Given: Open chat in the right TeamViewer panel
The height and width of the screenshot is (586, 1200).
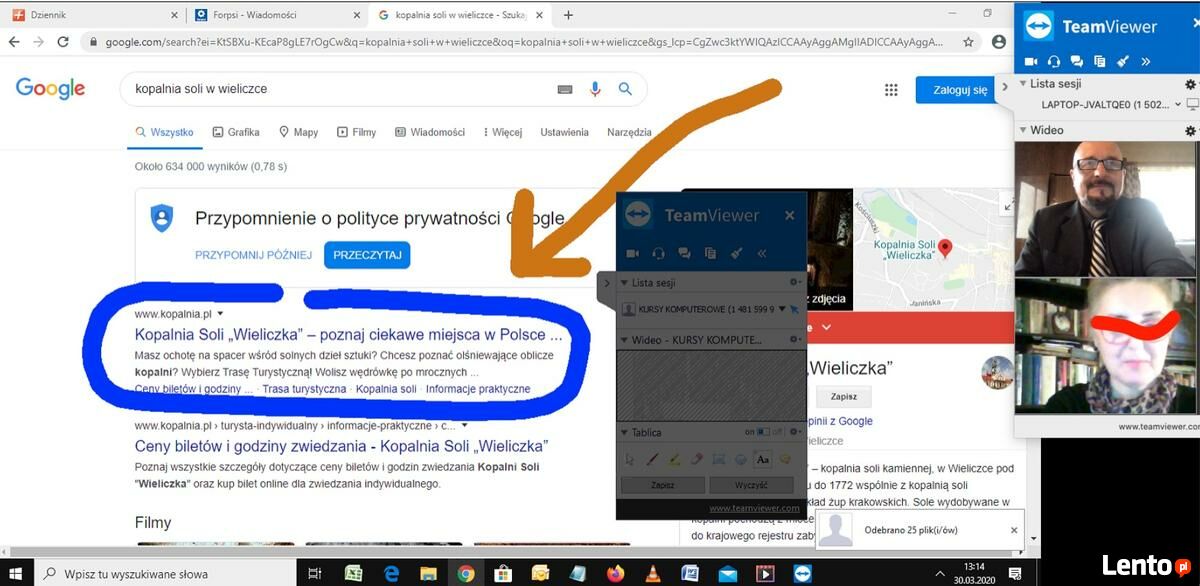Looking at the screenshot, I should tap(1077, 62).
